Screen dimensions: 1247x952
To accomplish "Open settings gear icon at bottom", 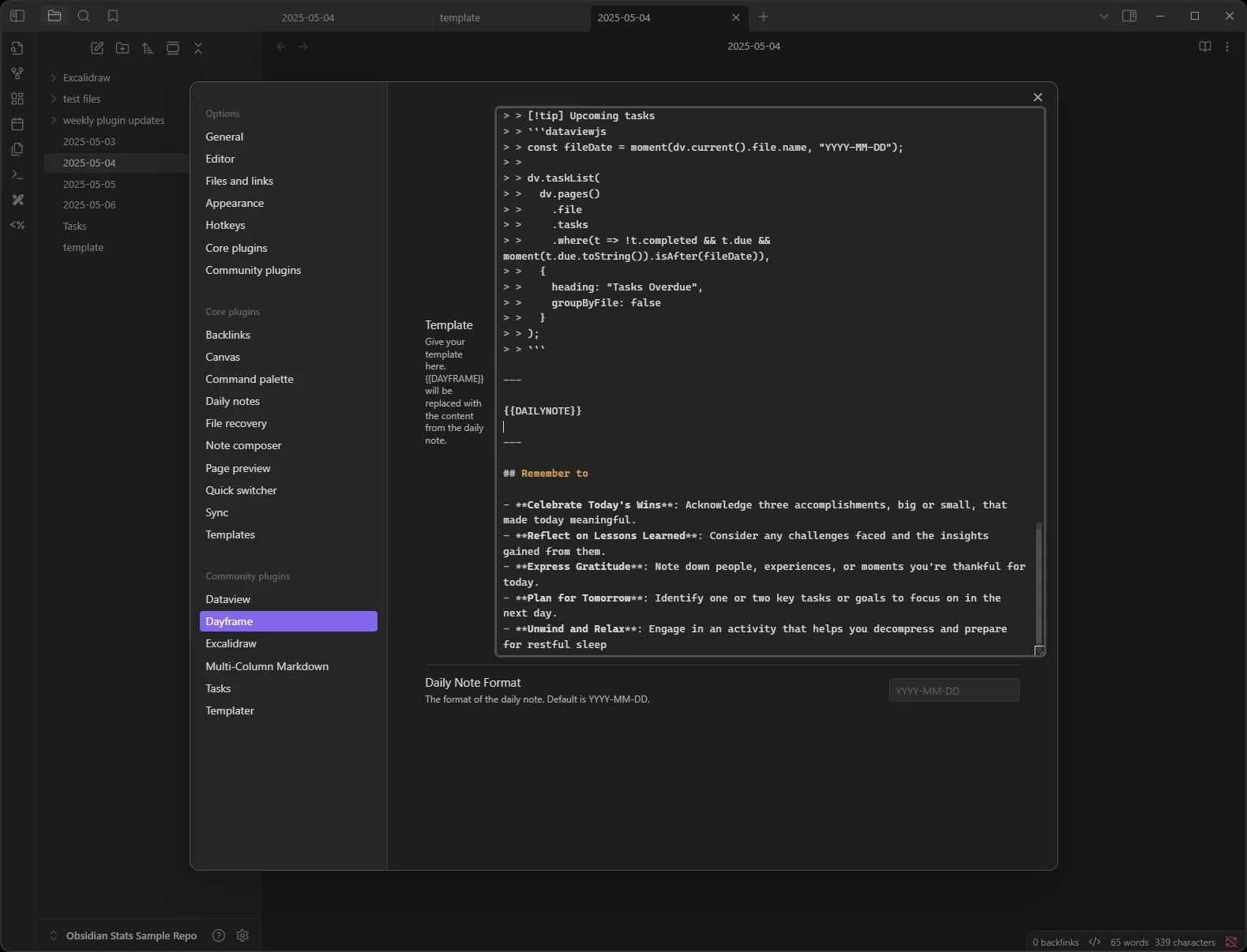I will click(242, 935).
